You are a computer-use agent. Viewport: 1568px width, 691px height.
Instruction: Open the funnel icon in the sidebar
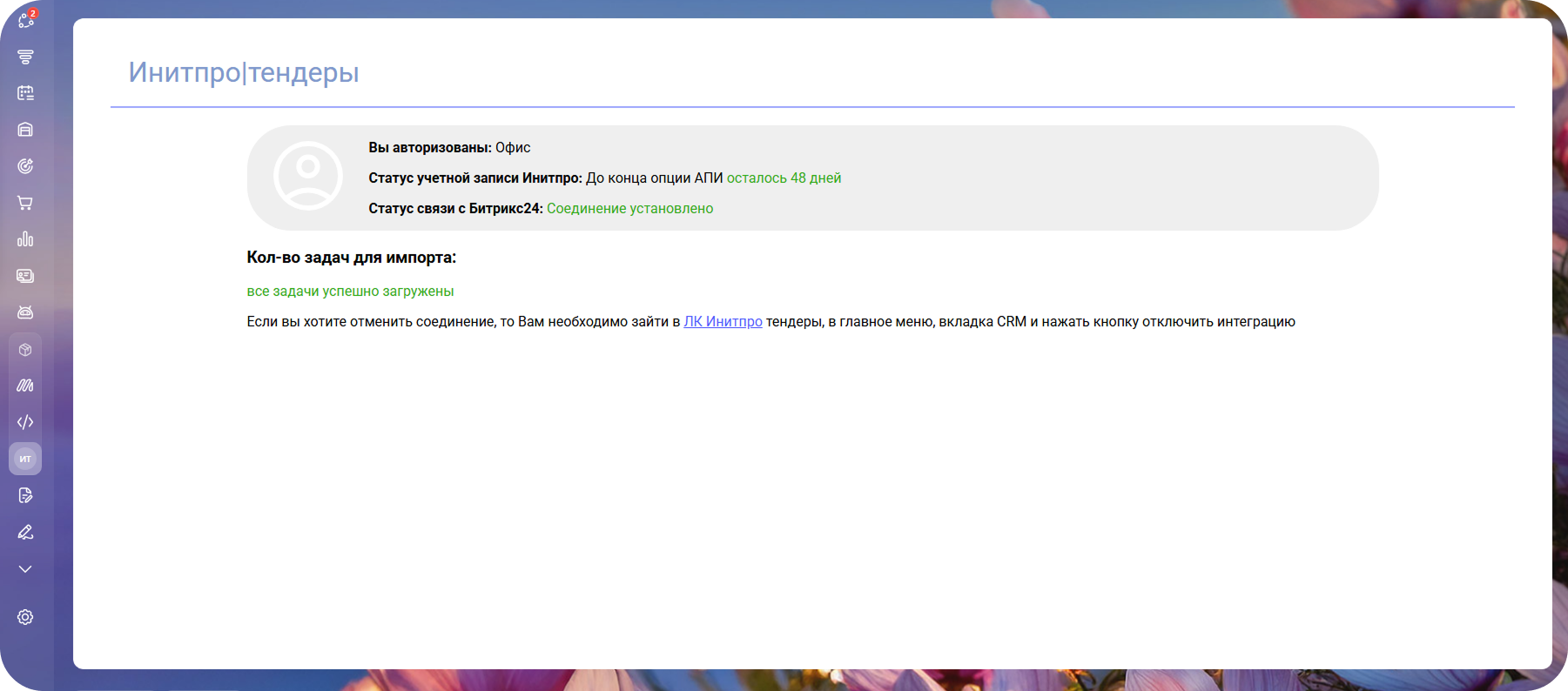25,57
